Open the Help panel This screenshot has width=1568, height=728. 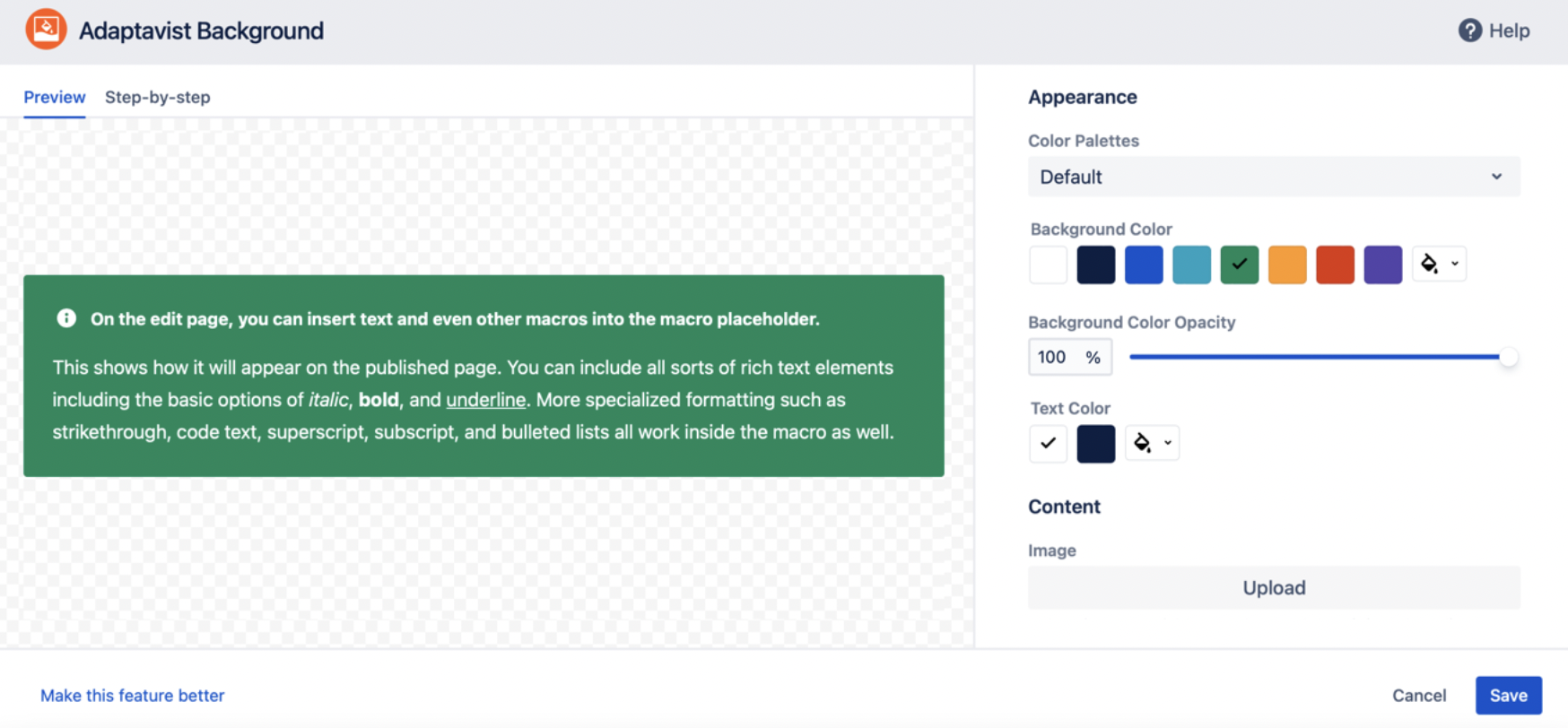pyautogui.click(x=1494, y=30)
